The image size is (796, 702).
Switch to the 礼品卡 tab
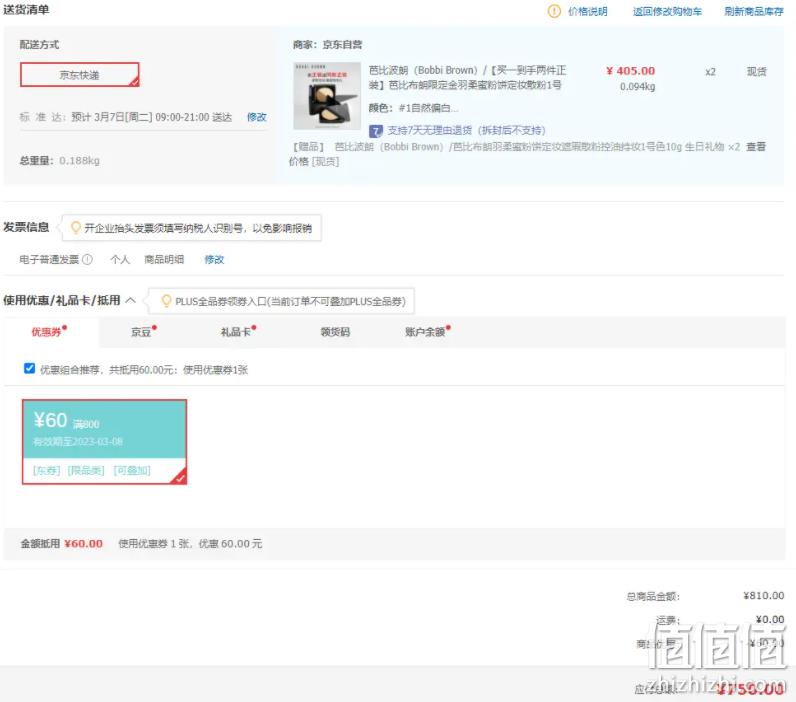238,331
